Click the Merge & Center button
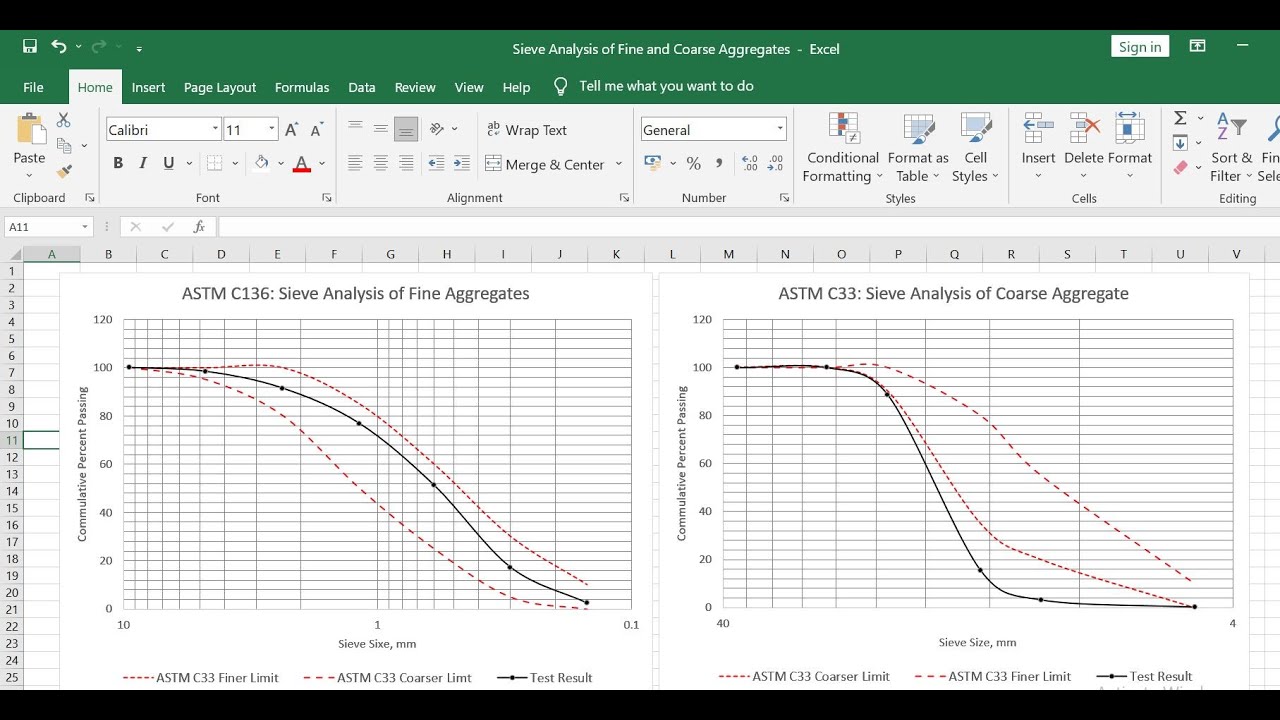The image size is (1280, 720). (545, 164)
